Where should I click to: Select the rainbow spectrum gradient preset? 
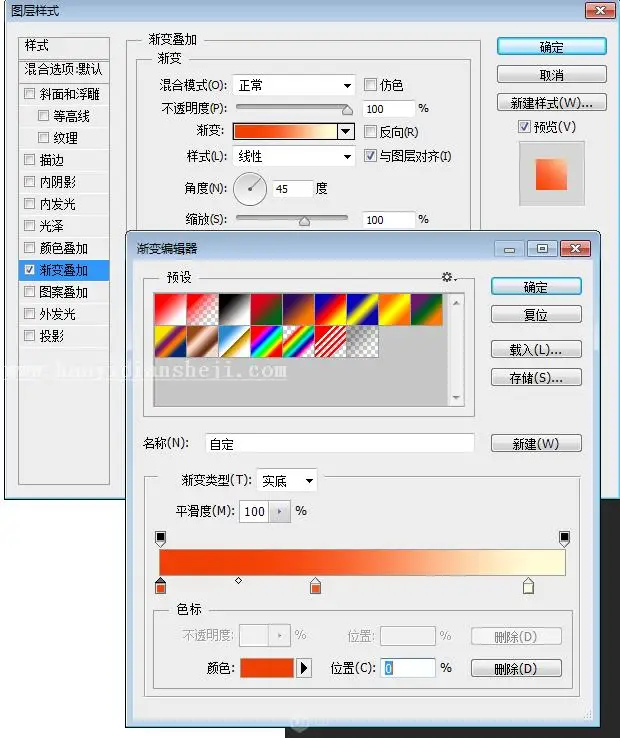[266, 342]
